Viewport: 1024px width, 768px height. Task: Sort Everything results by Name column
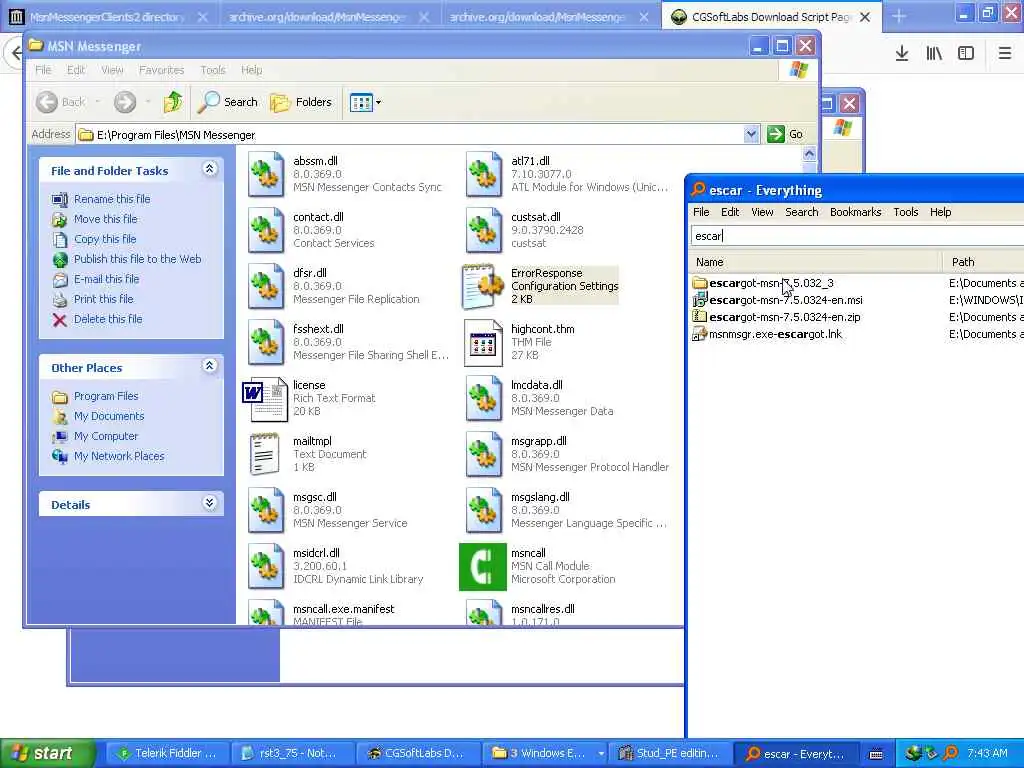[816, 262]
